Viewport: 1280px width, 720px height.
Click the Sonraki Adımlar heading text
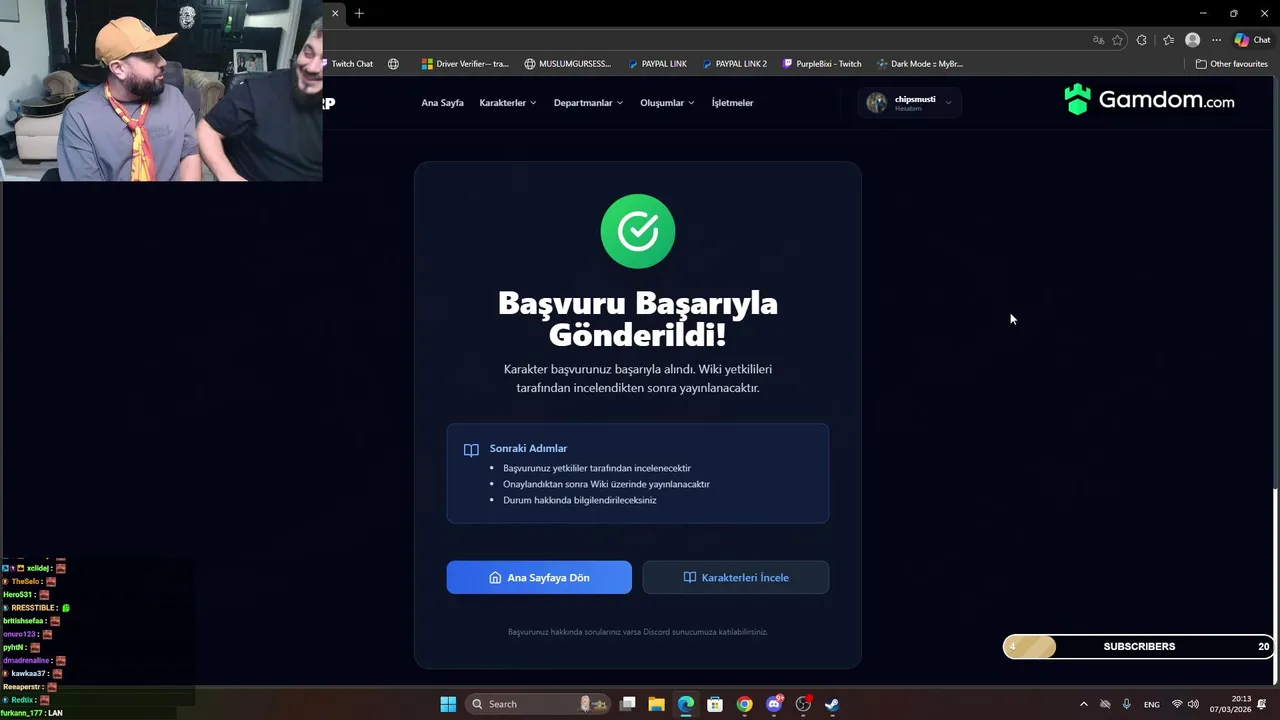[528, 448]
